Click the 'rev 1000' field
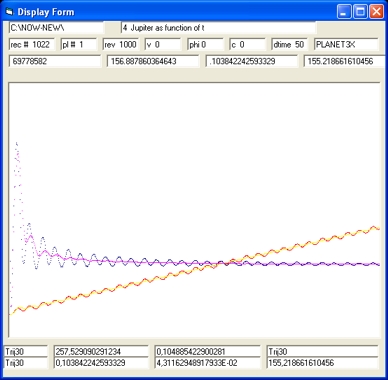Image resolution: width=388 pixels, height=380 pixels. pos(121,44)
